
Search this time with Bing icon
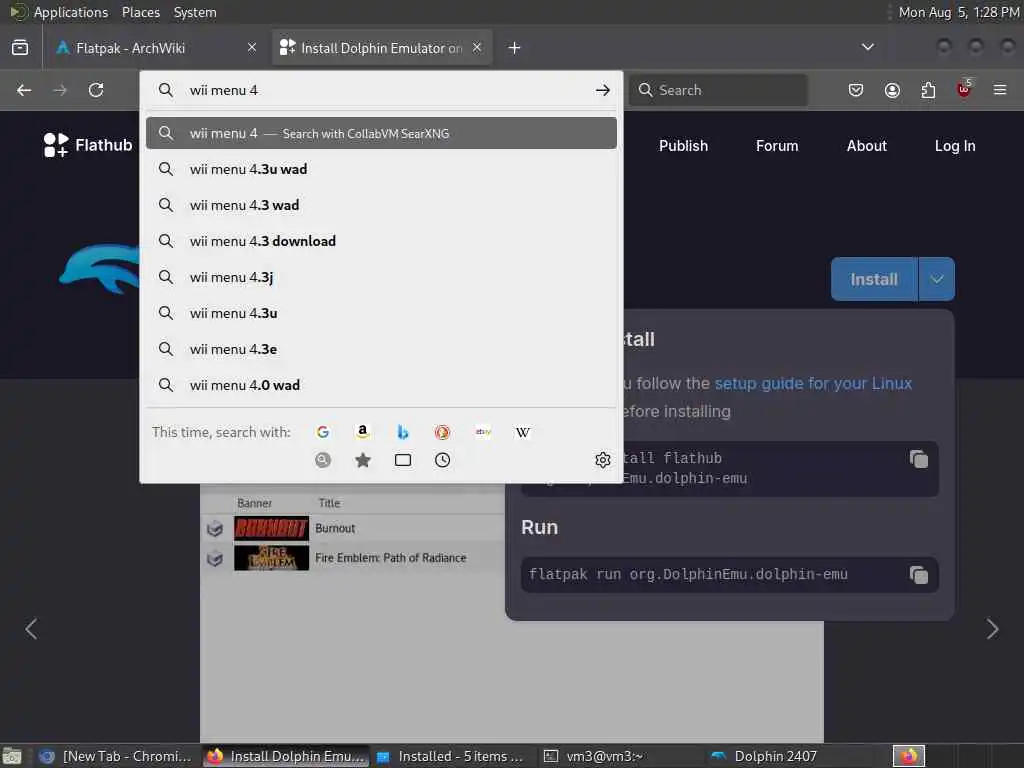click(x=403, y=432)
